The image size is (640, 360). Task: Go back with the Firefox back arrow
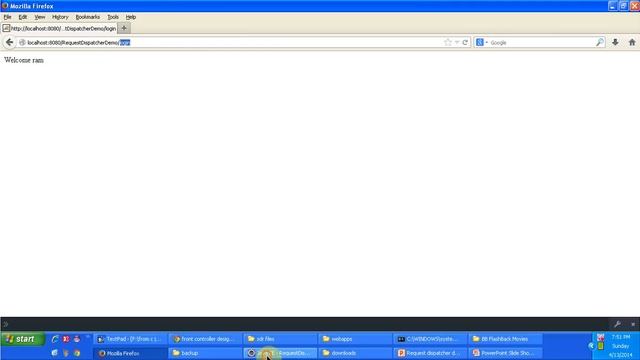9,42
